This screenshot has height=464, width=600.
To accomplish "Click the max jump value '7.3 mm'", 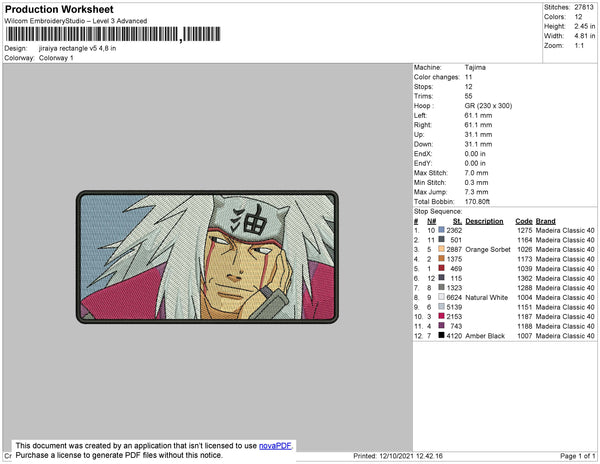I will pos(476,192).
